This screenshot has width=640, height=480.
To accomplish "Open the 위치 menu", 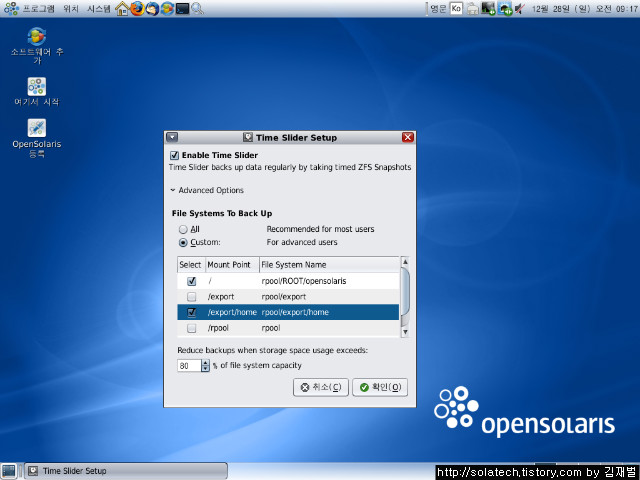I will coord(71,9).
